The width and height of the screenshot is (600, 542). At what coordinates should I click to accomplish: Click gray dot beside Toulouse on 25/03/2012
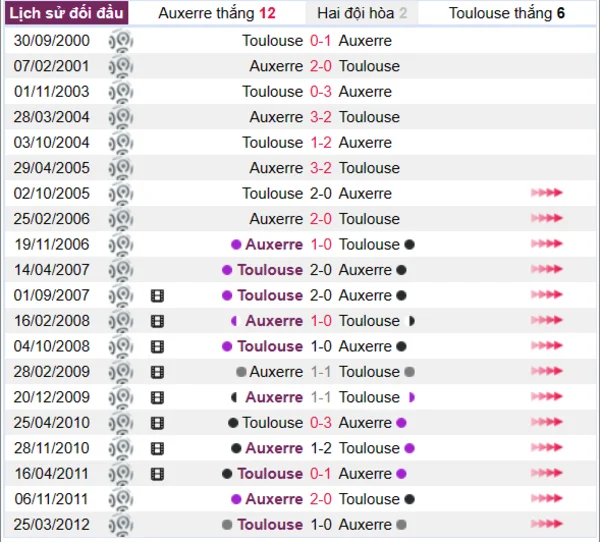pyautogui.click(x=227, y=525)
